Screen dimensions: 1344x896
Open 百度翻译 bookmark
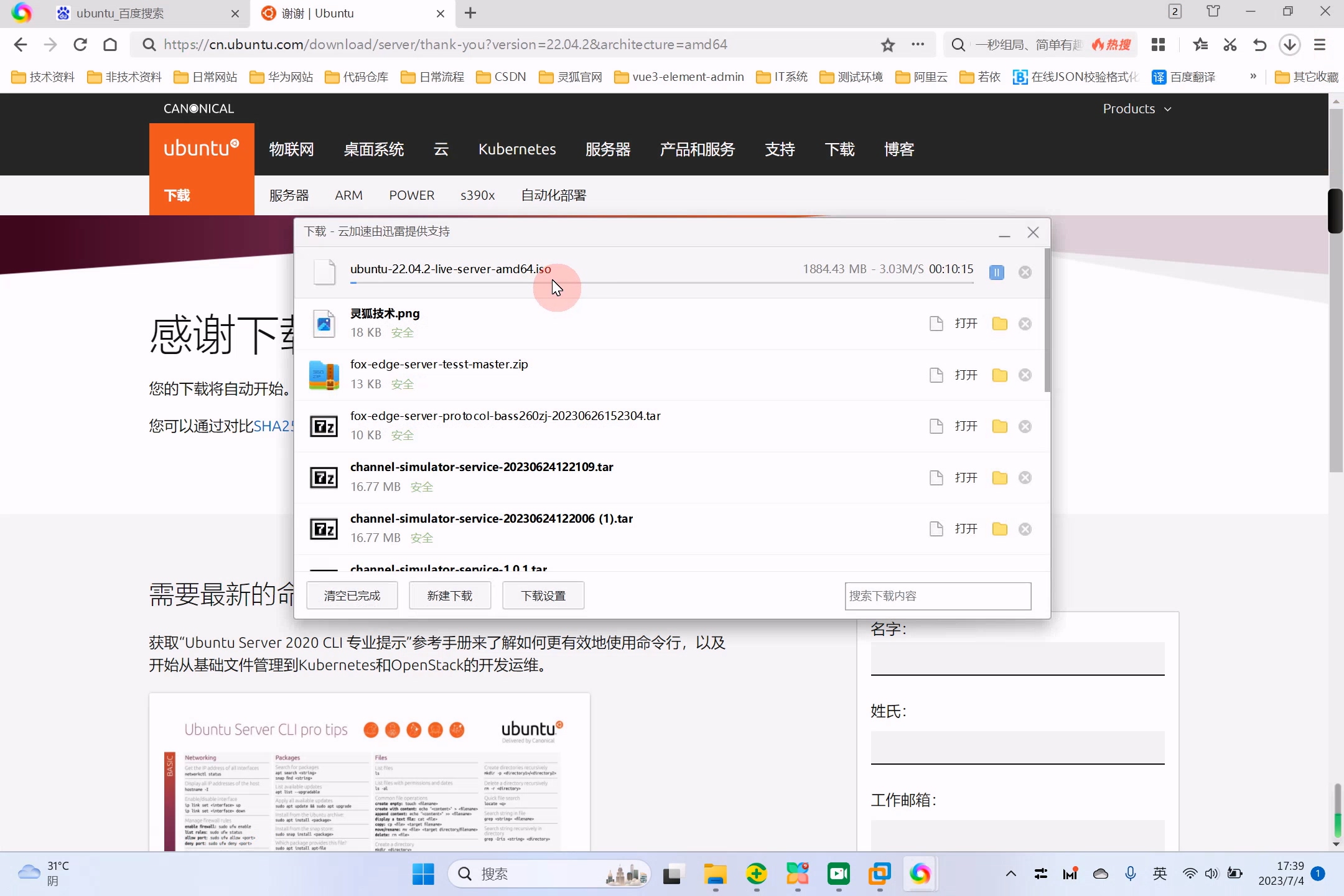click(1184, 77)
